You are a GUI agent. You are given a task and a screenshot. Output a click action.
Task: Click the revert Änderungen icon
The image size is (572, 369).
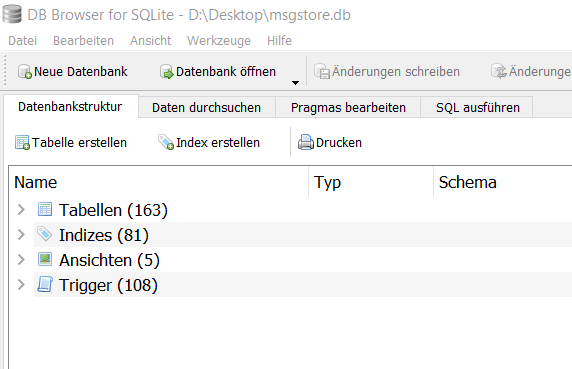point(499,71)
